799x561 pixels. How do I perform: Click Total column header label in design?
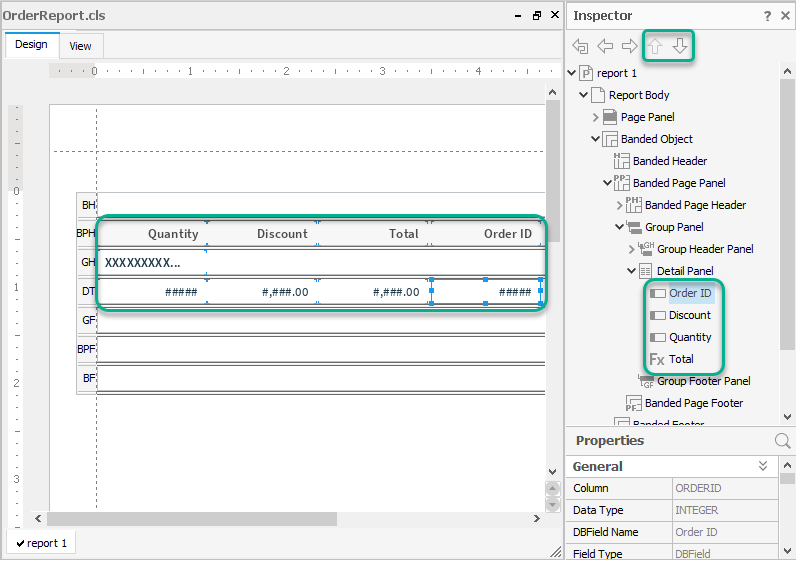tap(404, 234)
